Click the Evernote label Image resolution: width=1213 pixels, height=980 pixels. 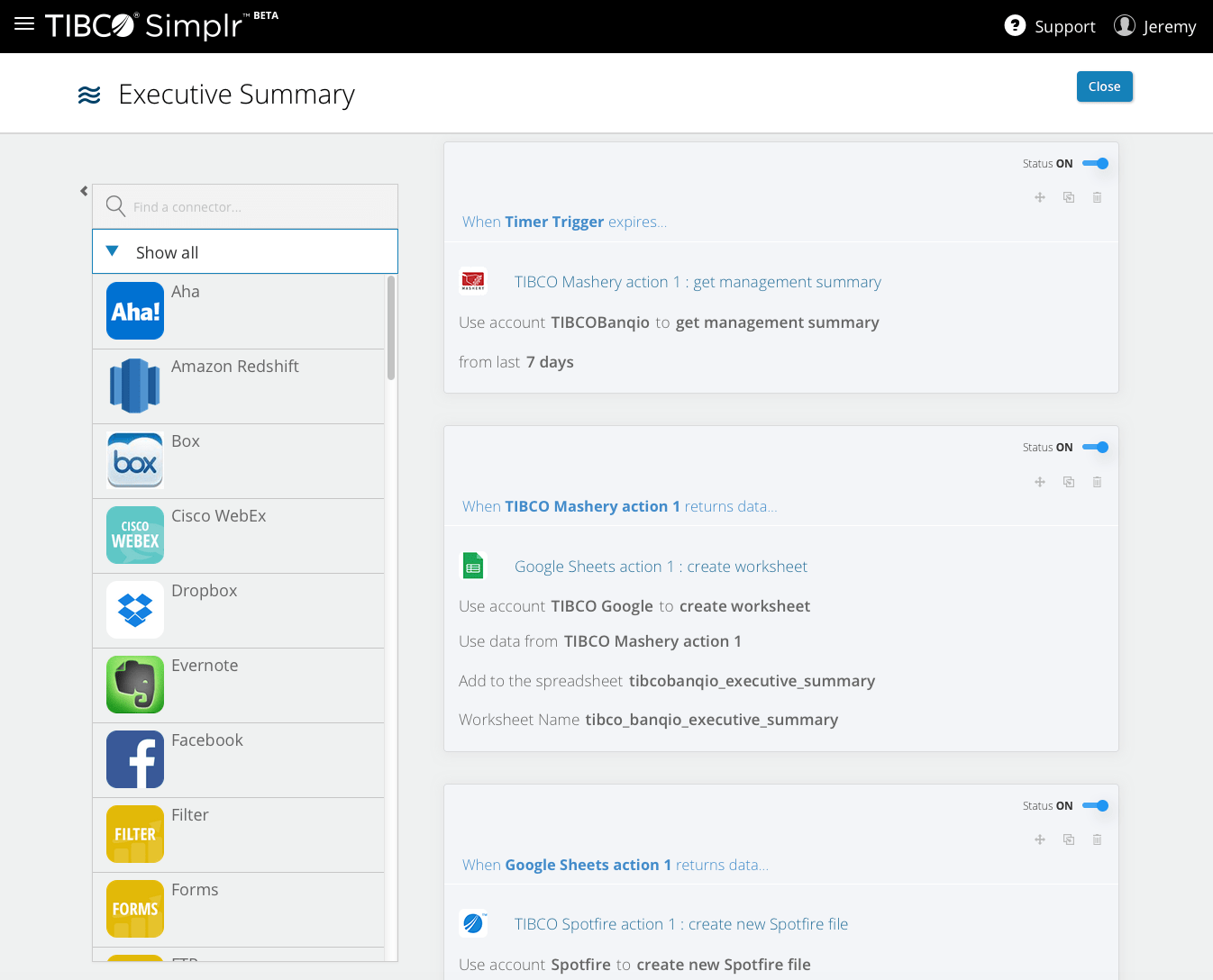point(205,666)
